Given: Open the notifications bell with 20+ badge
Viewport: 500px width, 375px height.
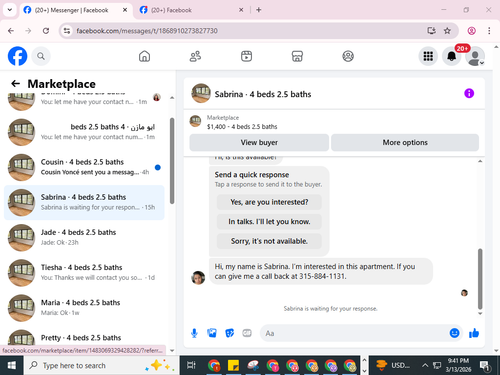Looking at the screenshot, I should coord(452,56).
